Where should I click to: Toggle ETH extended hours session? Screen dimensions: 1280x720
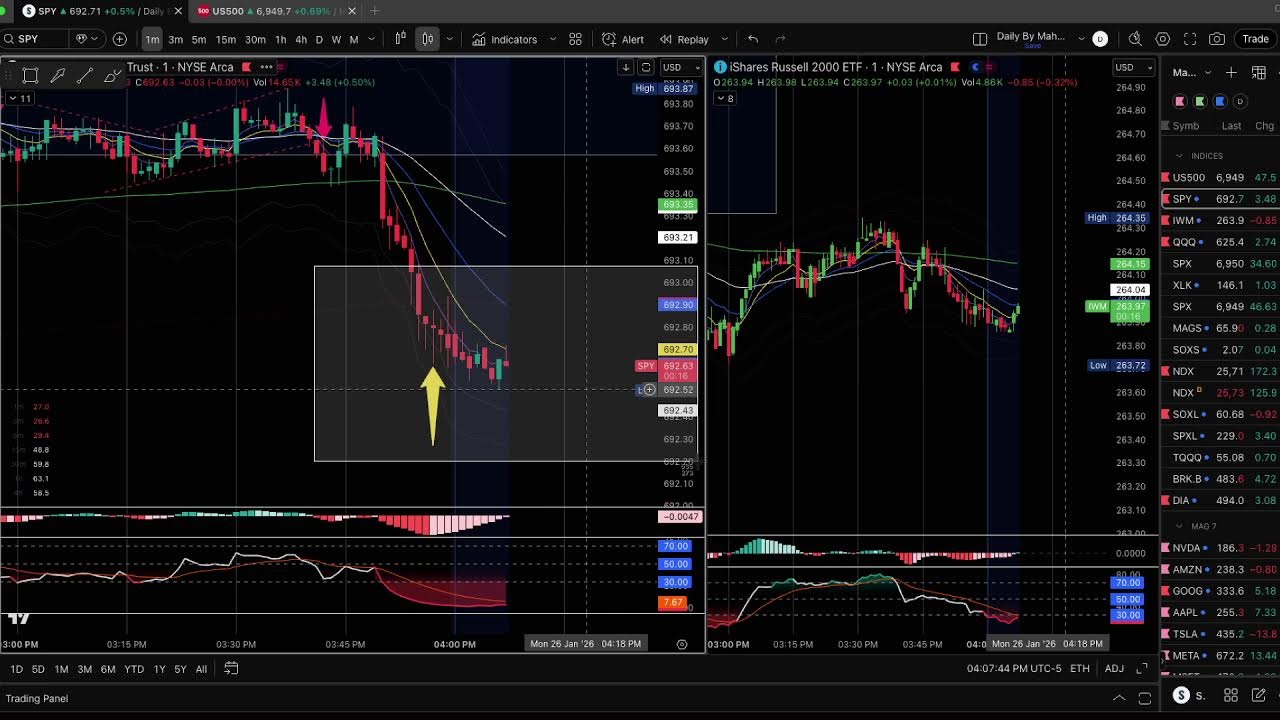point(1080,669)
